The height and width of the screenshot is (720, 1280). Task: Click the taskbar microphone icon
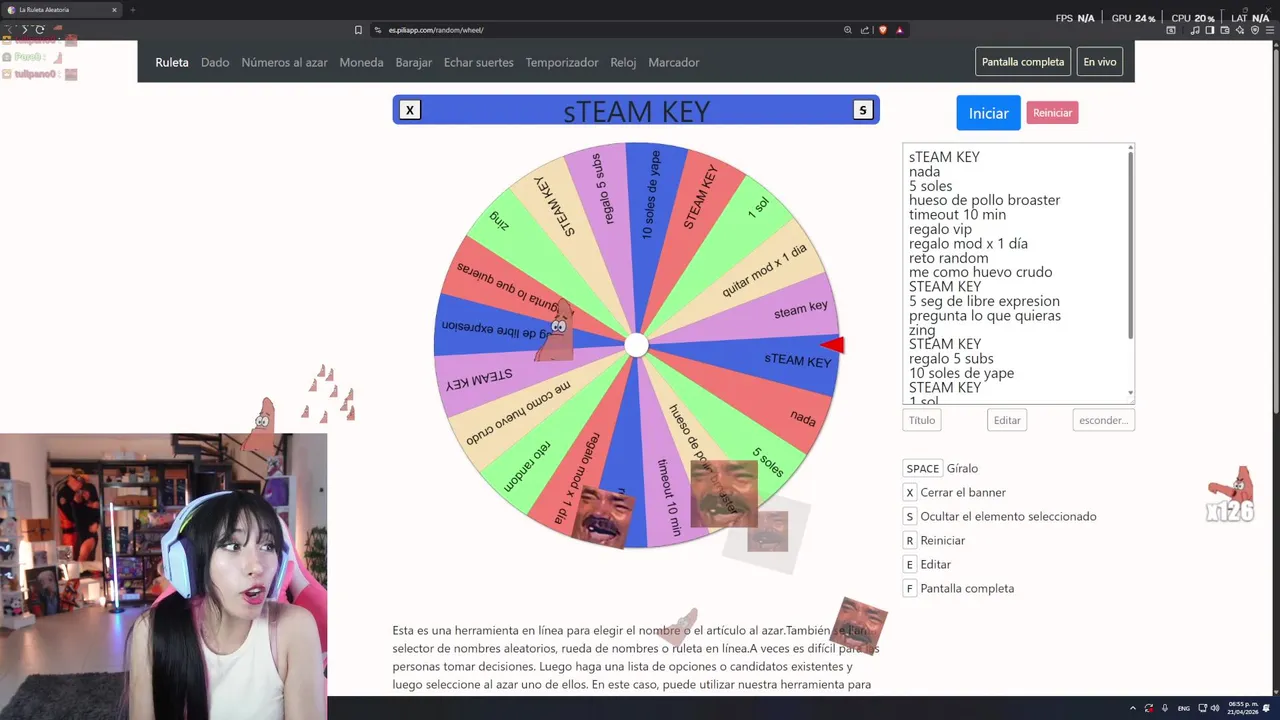(1165, 708)
